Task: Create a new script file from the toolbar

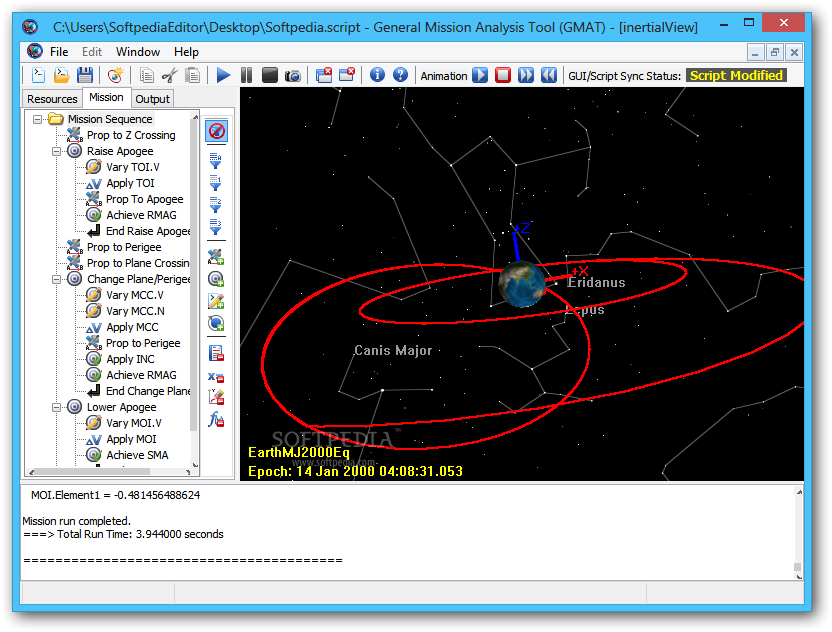Action: tap(38, 75)
